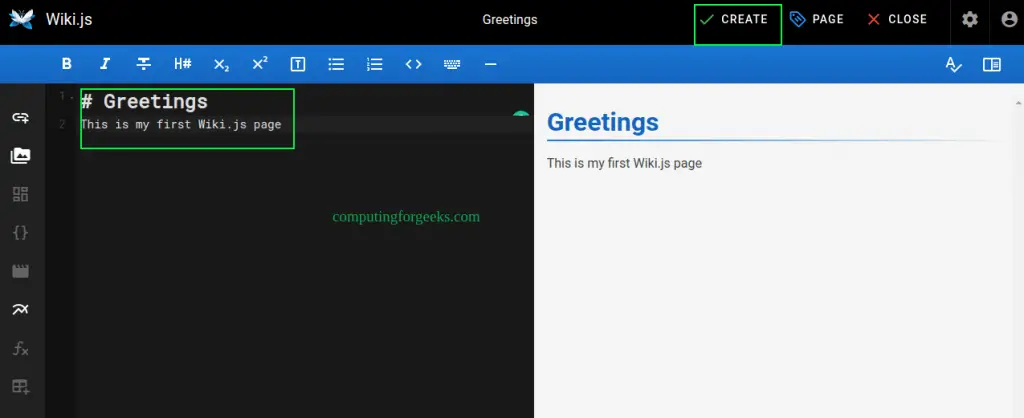Apply italic formatting

104,64
